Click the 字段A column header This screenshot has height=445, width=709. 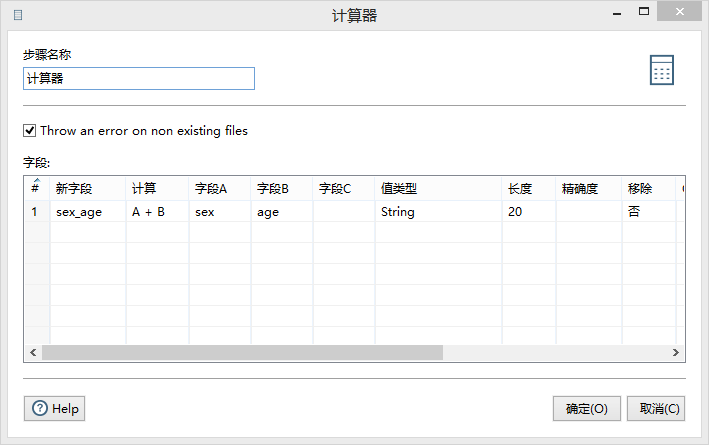[220, 188]
